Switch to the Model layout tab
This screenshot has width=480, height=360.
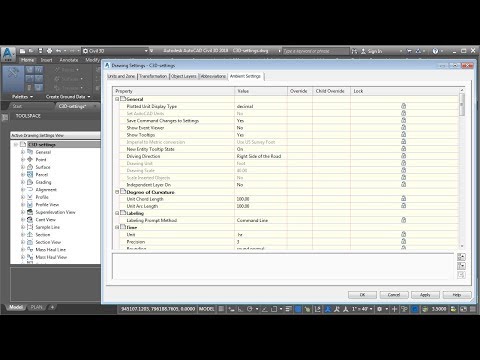click(x=16, y=307)
